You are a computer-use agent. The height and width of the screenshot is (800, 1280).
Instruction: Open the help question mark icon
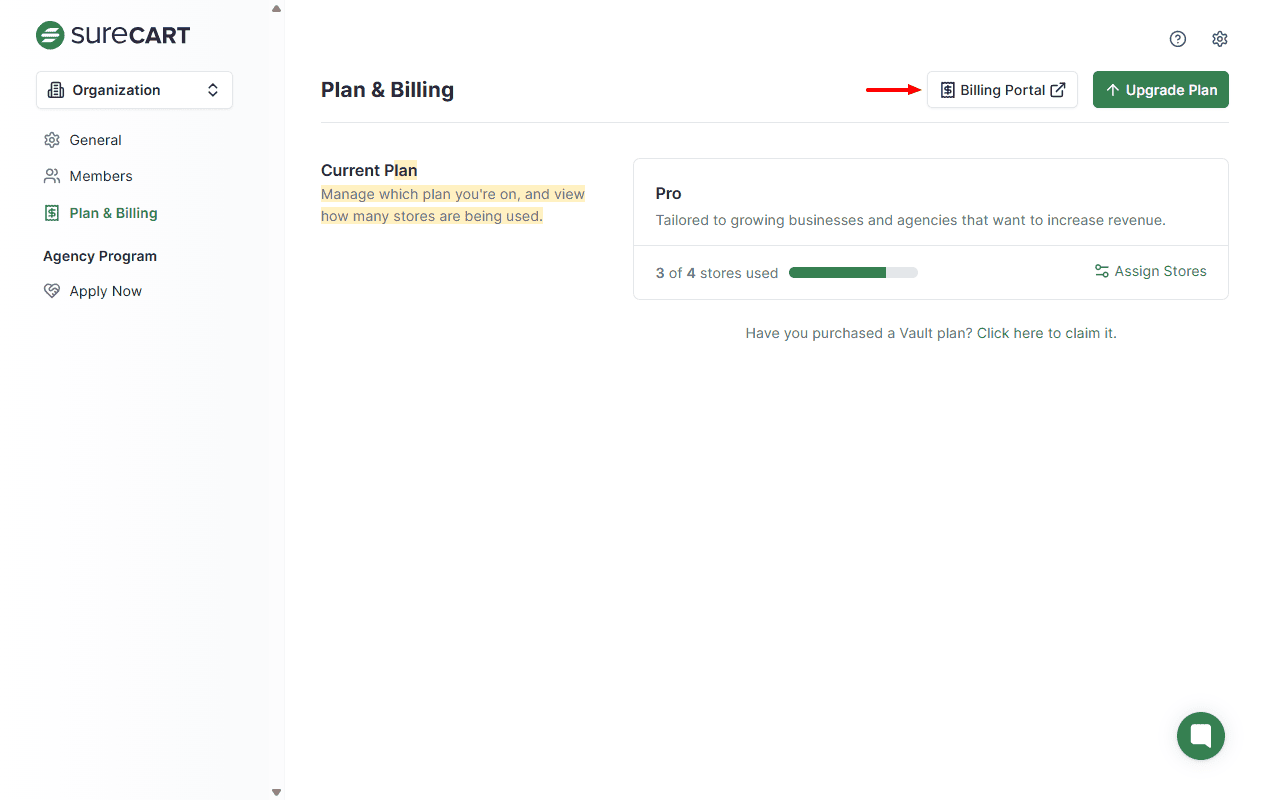[x=1178, y=39]
